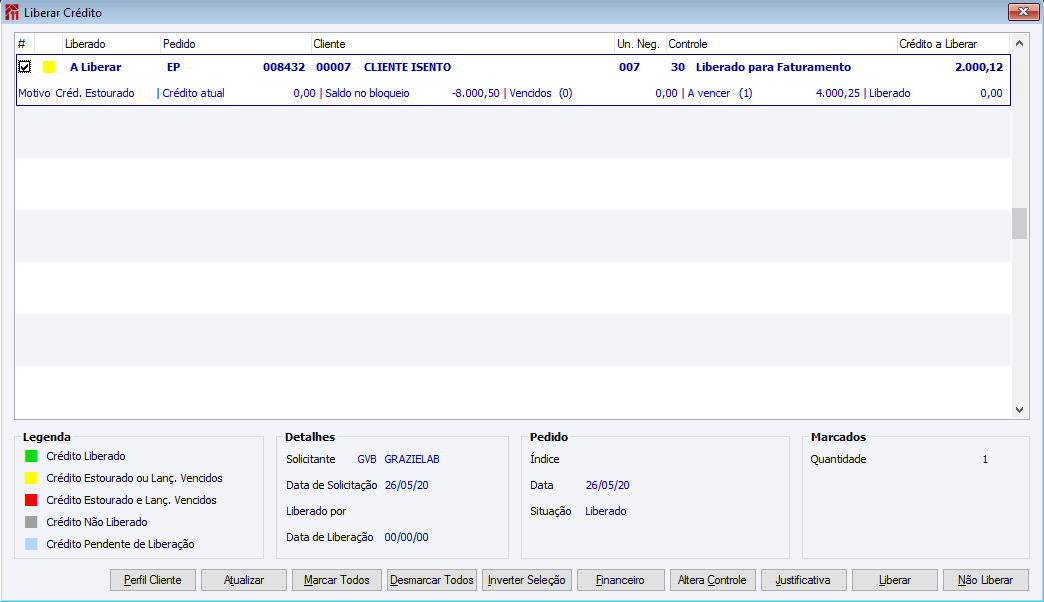This screenshot has width=1044, height=602.
Task: Click the light blue pending legend swatch
Action: (31, 544)
